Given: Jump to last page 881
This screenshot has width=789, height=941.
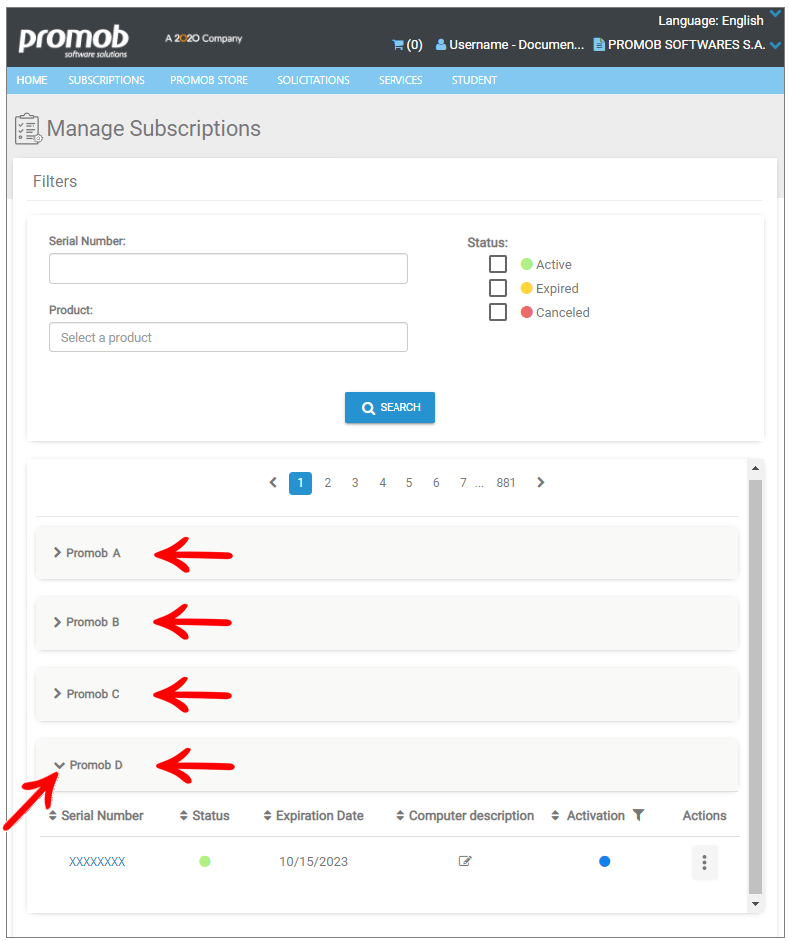Looking at the screenshot, I should [x=506, y=483].
